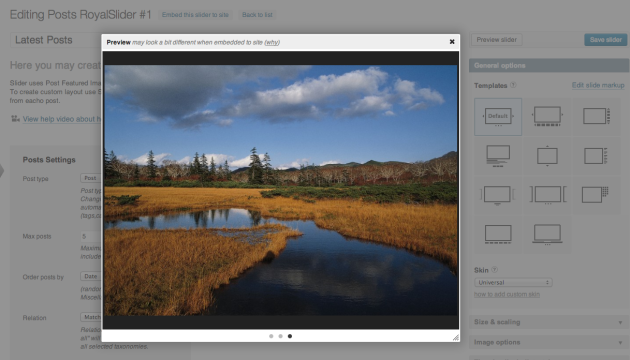The image size is (630, 360).
Task: Open Edit slide markup link
Action: click(x=598, y=85)
